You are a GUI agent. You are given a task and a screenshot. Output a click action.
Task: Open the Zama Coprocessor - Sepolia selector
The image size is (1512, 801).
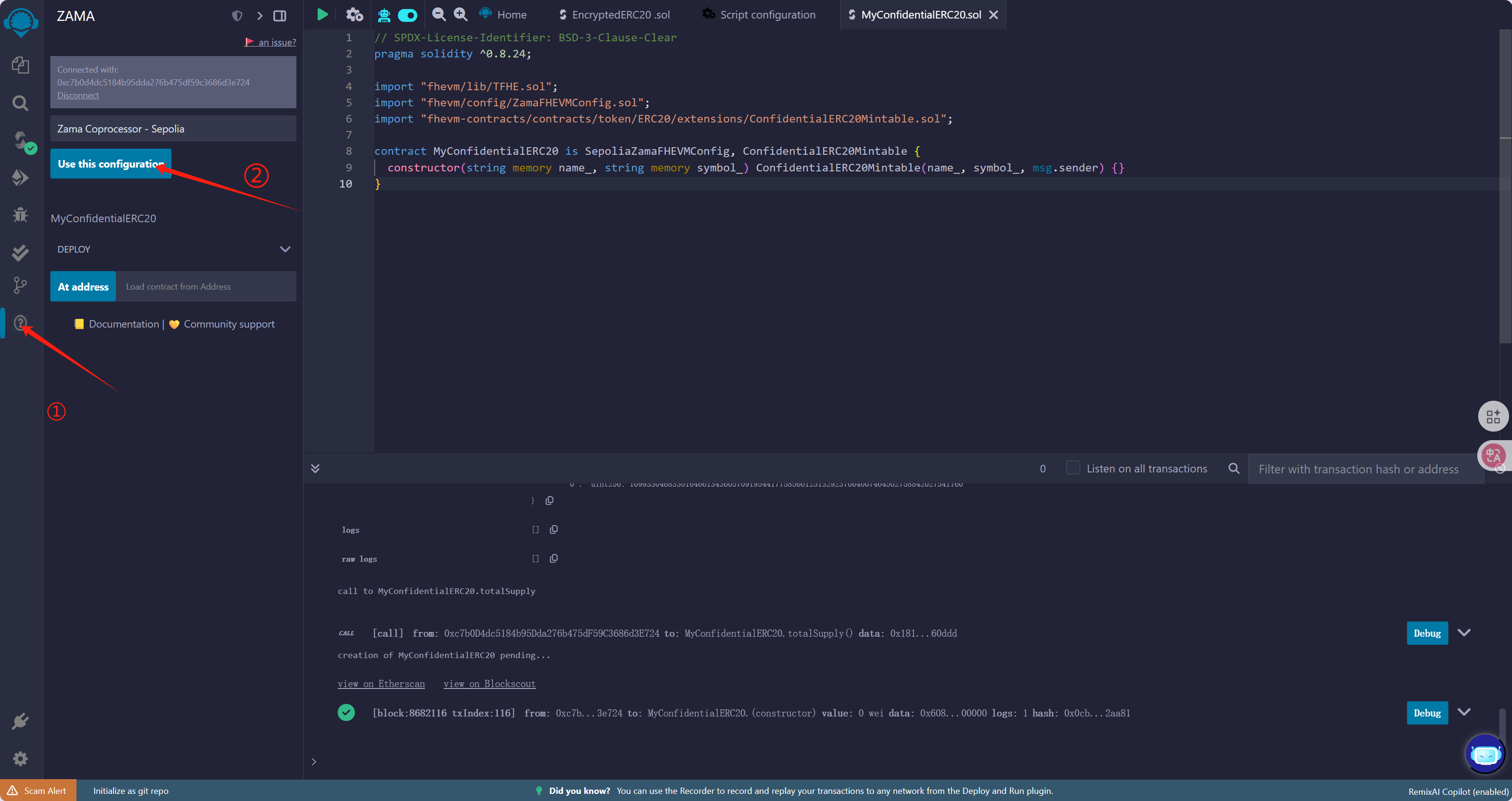click(x=173, y=129)
